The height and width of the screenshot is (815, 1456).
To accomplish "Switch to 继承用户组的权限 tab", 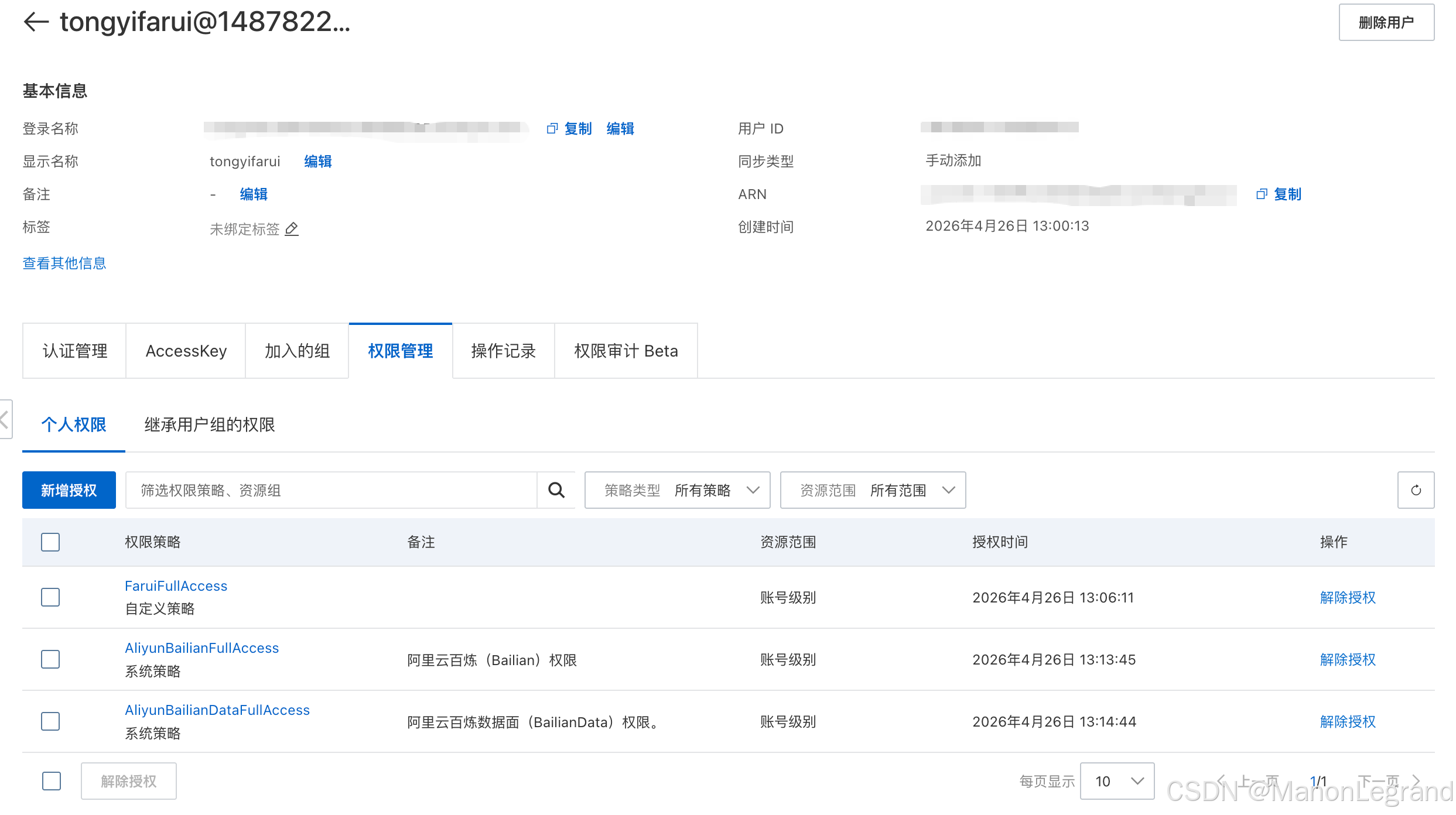I will [210, 424].
